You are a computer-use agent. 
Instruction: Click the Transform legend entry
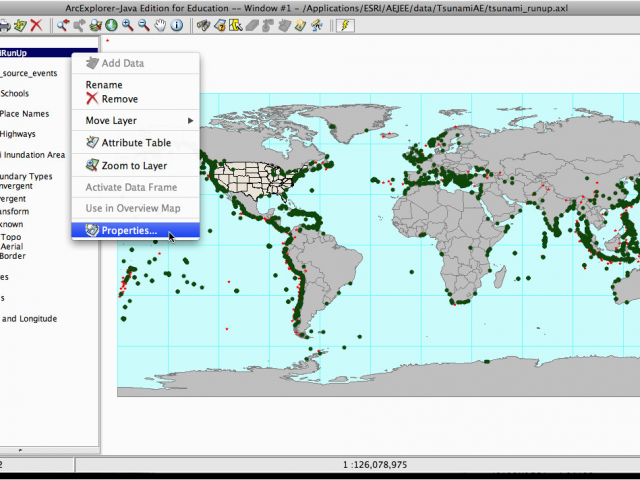click(15, 211)
